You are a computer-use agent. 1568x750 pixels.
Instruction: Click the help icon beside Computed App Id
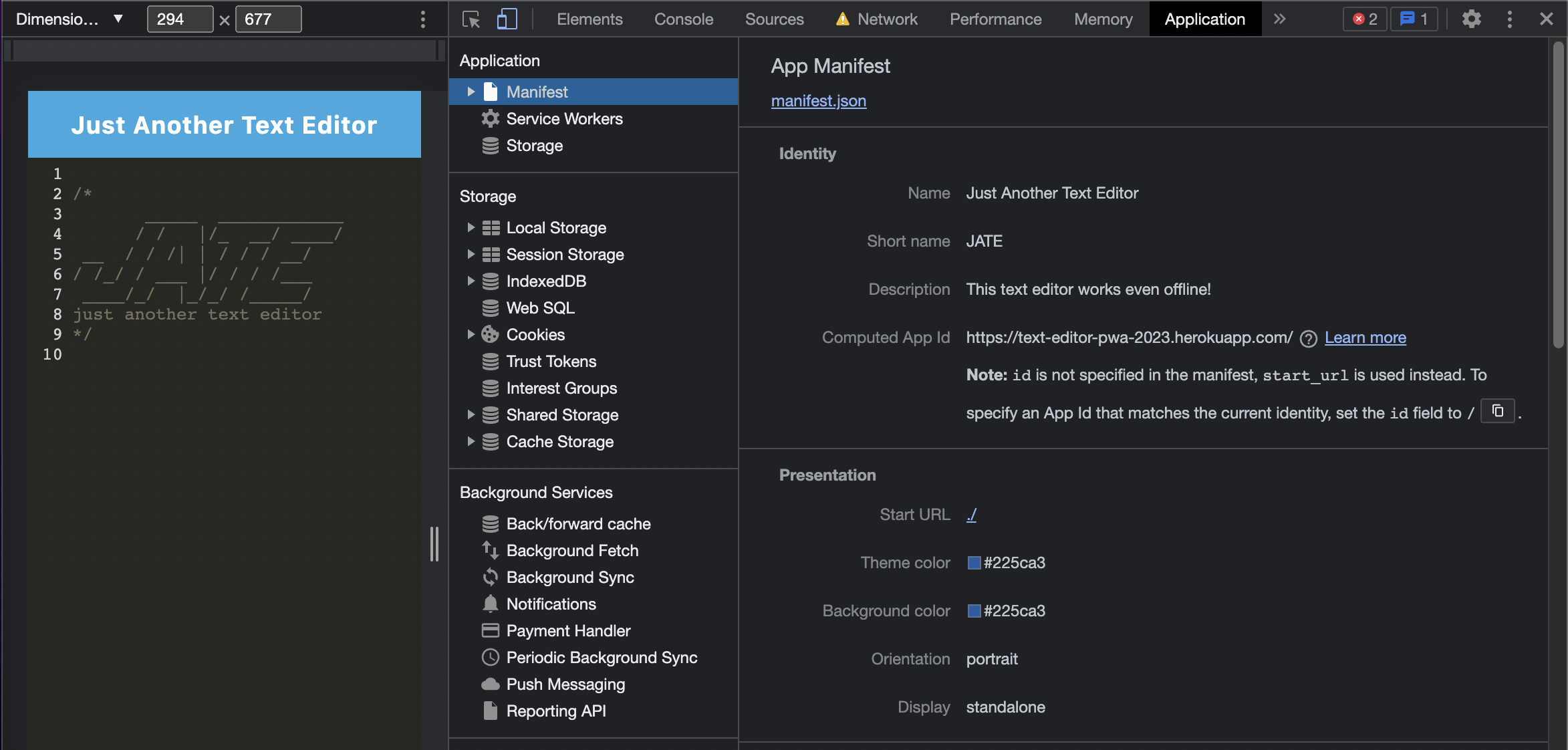[1308, 339]
